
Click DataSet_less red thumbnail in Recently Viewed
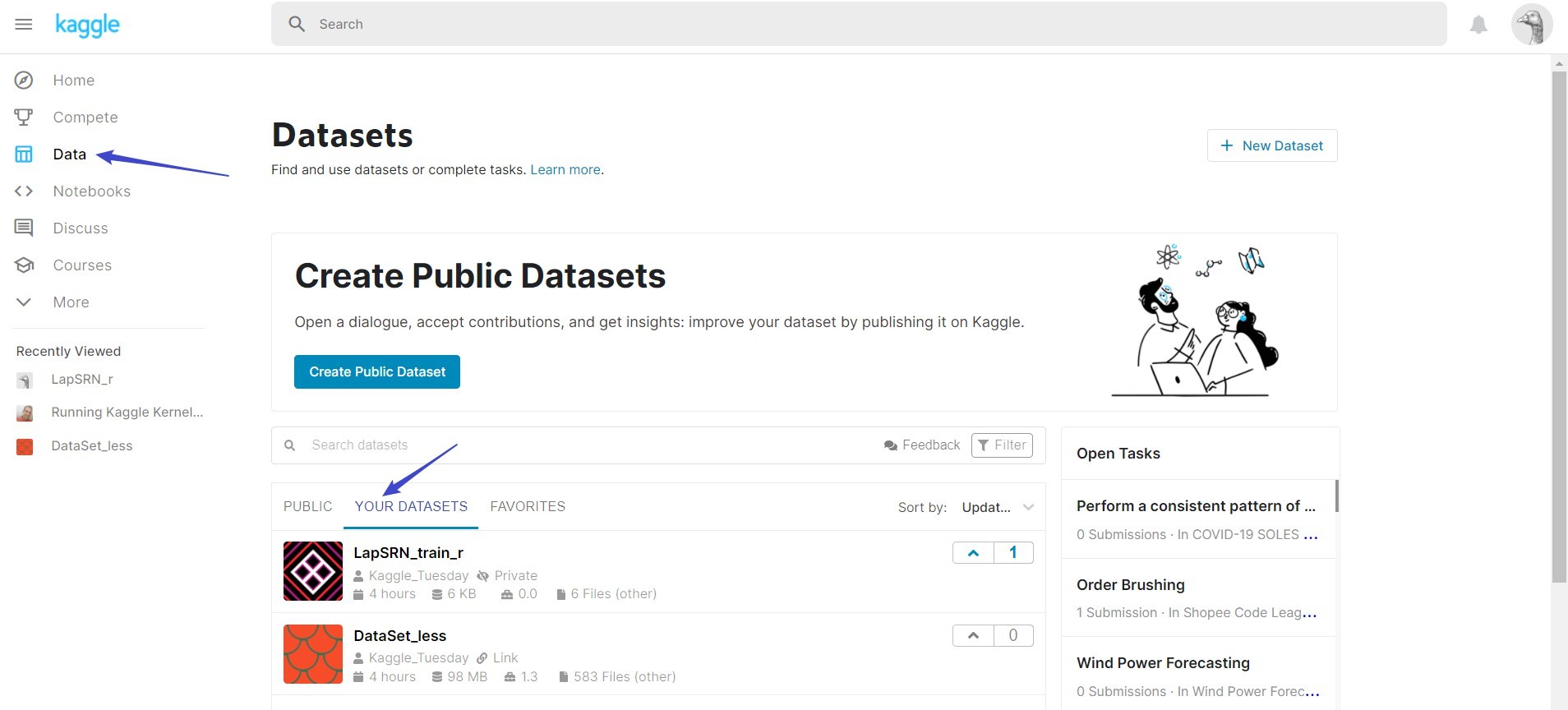[x=25, y=447]
